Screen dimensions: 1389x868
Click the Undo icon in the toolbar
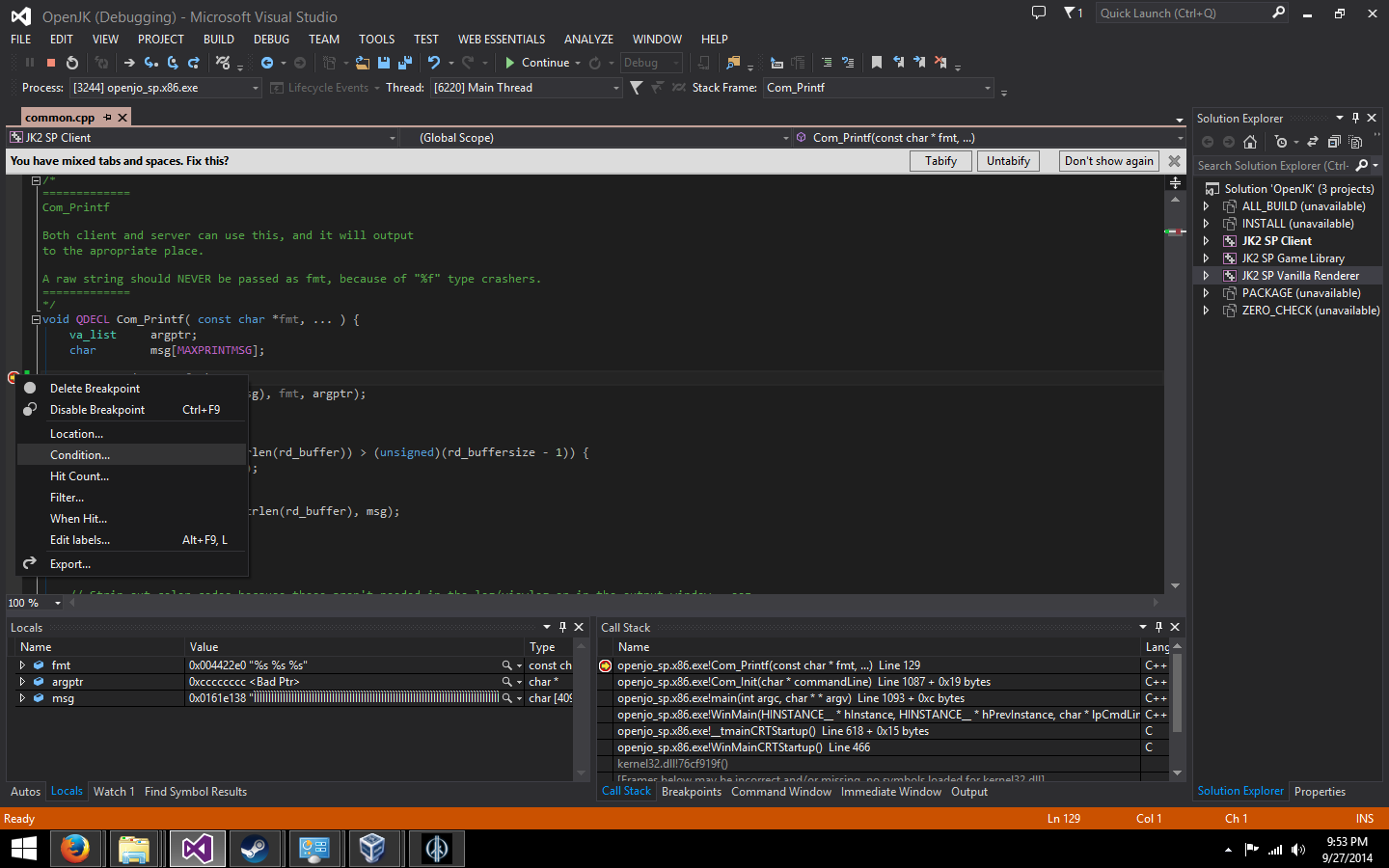pyautogui.click(x=434, y=63)
